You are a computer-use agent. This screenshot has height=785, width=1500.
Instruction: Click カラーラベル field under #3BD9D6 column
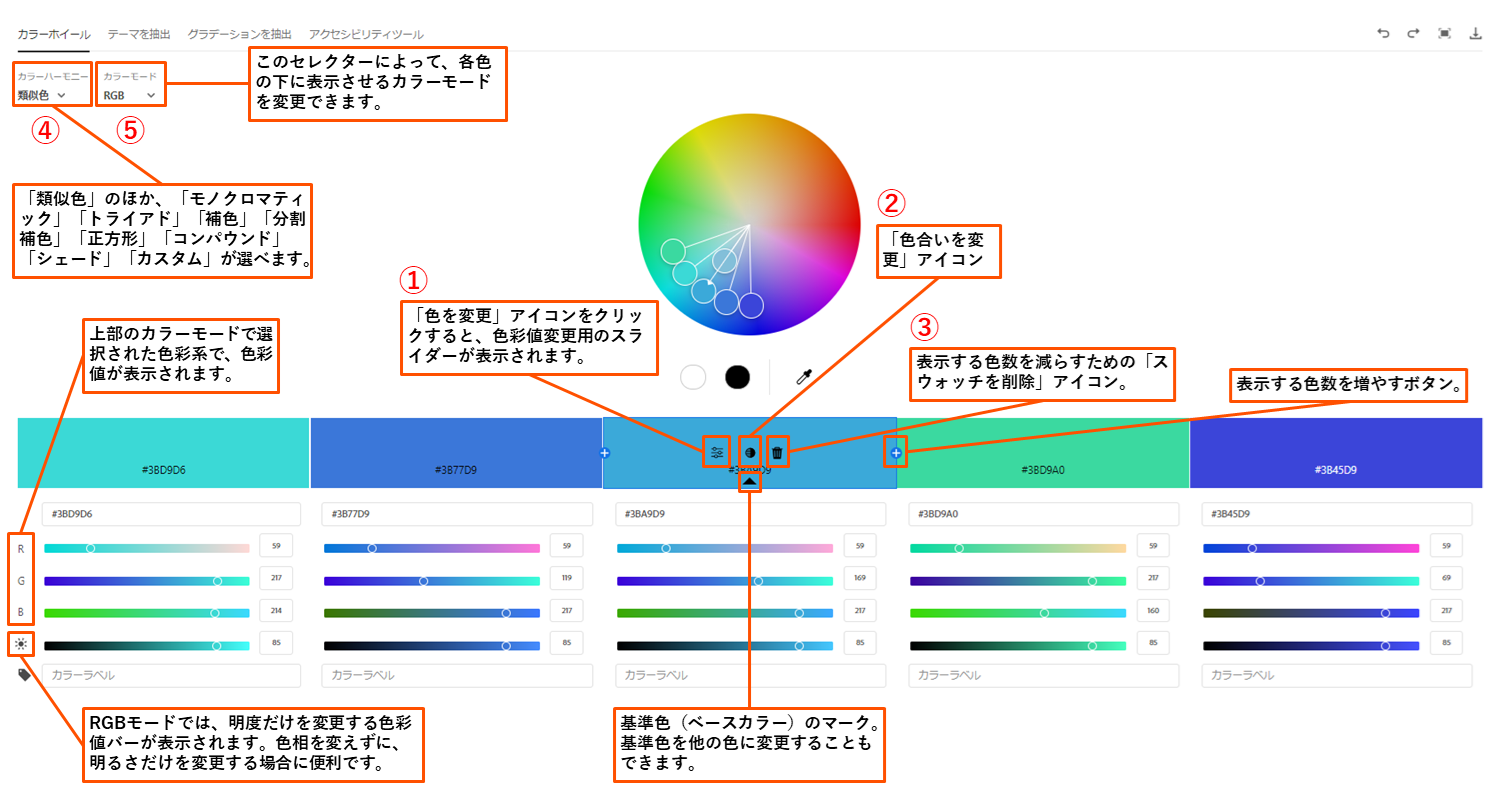pyautogui.click(x=171, y=675)
